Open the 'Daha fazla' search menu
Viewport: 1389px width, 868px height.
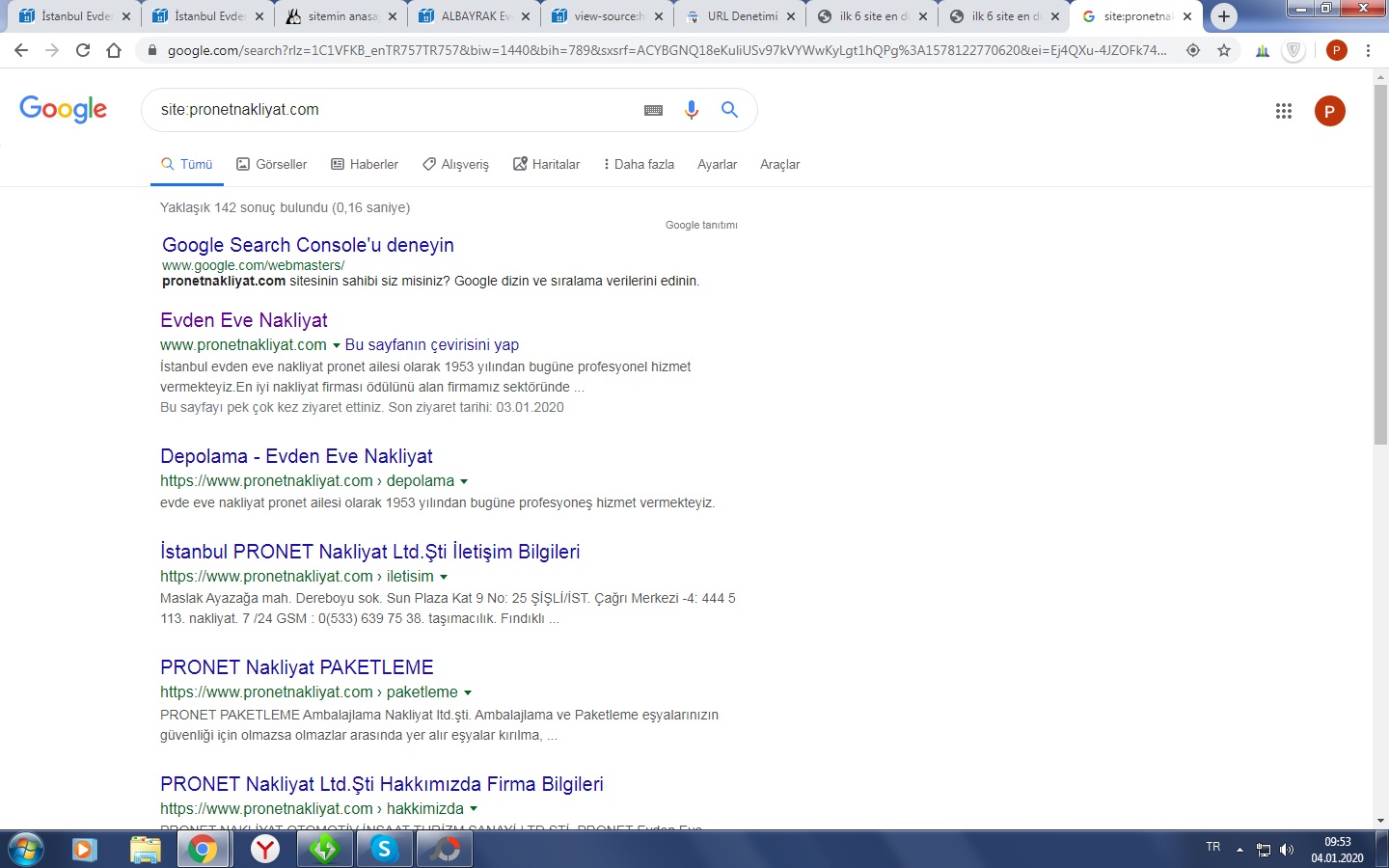tap(639, 164)
